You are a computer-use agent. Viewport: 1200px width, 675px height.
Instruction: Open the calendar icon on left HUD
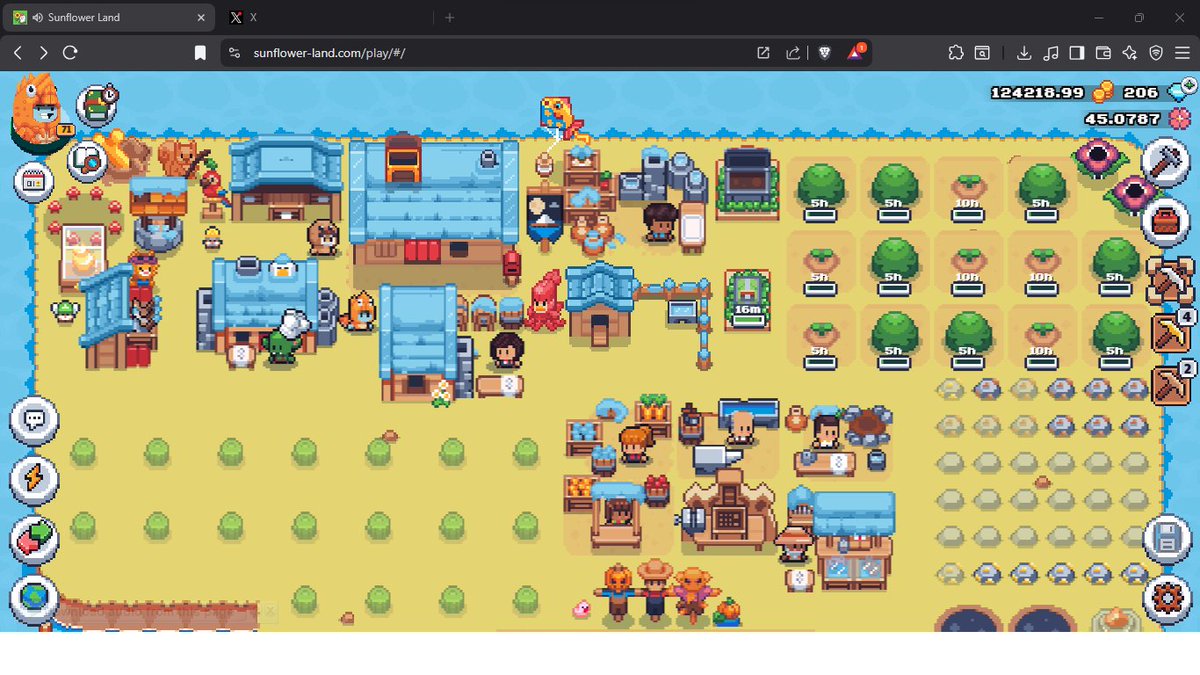tap(34, 182)
